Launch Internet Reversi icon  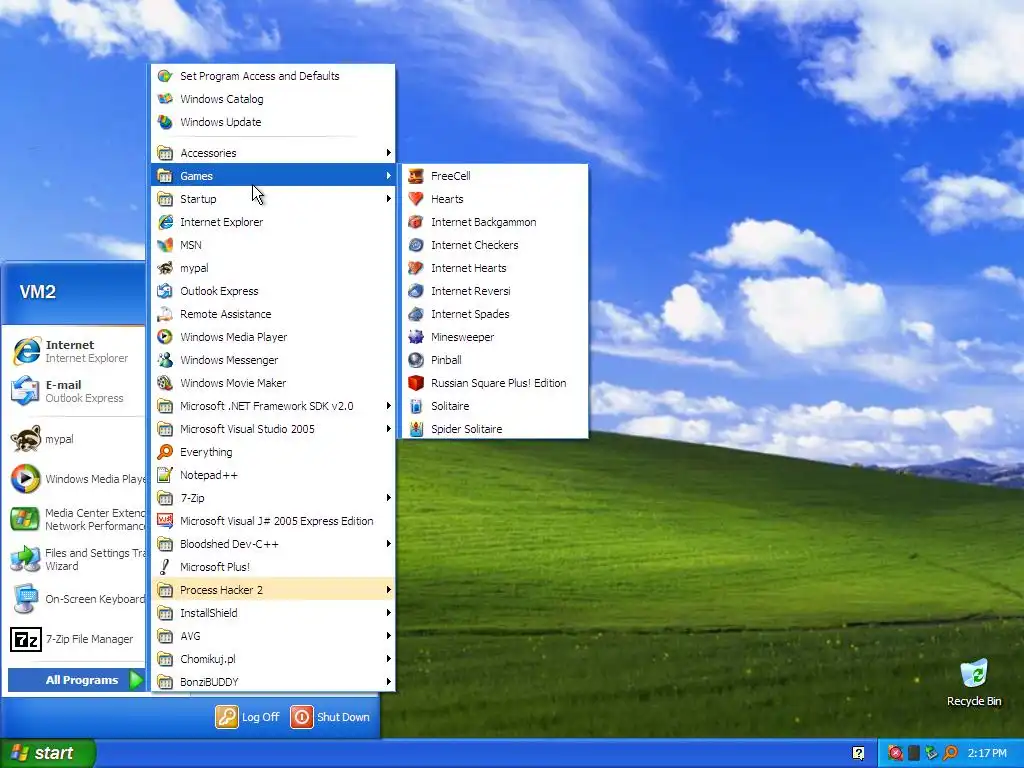[415, 291]
